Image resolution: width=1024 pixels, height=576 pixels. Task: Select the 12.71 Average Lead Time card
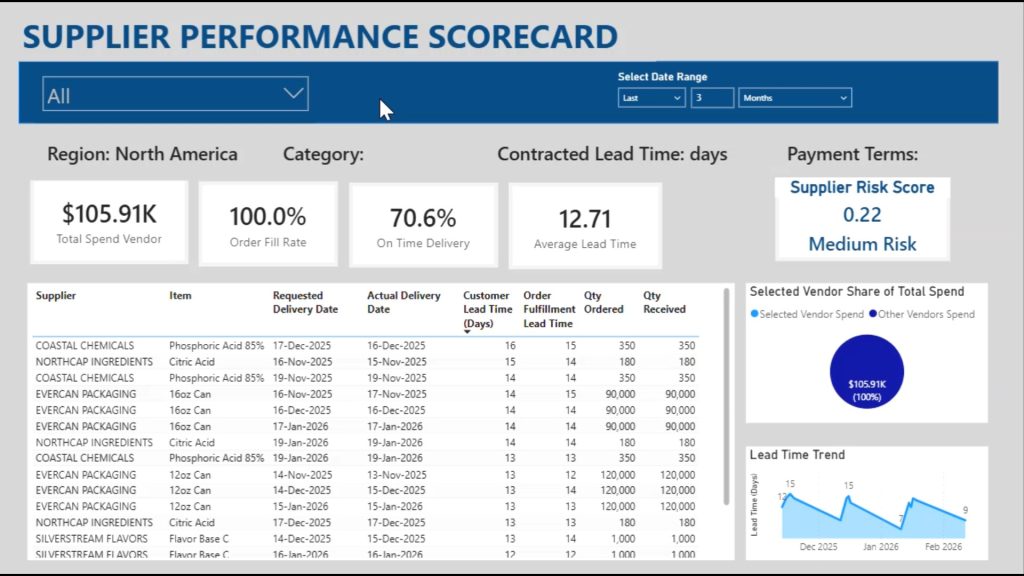(585, 225)
